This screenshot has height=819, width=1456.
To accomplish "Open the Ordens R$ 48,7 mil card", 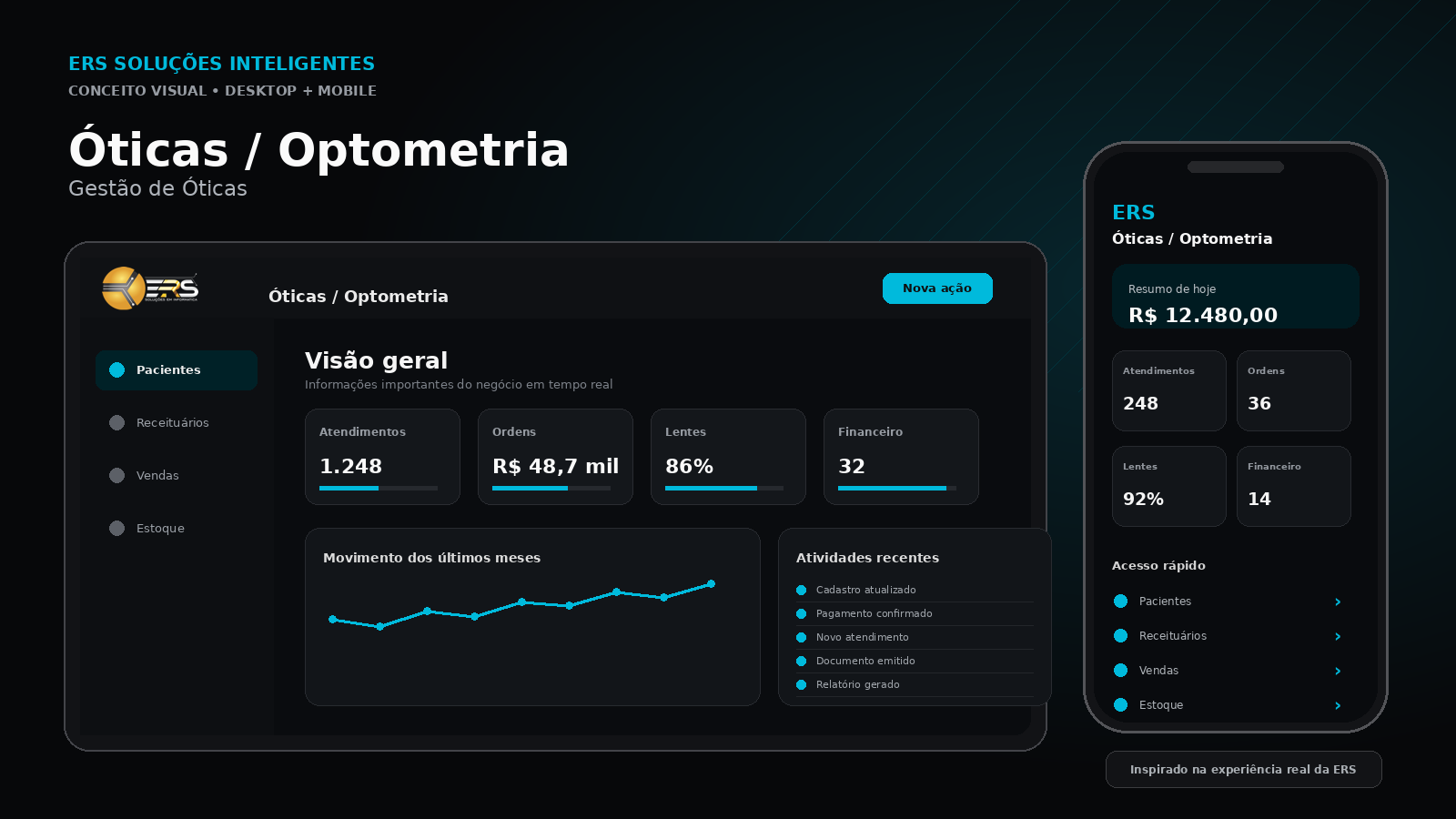I will tap(555, 457).
